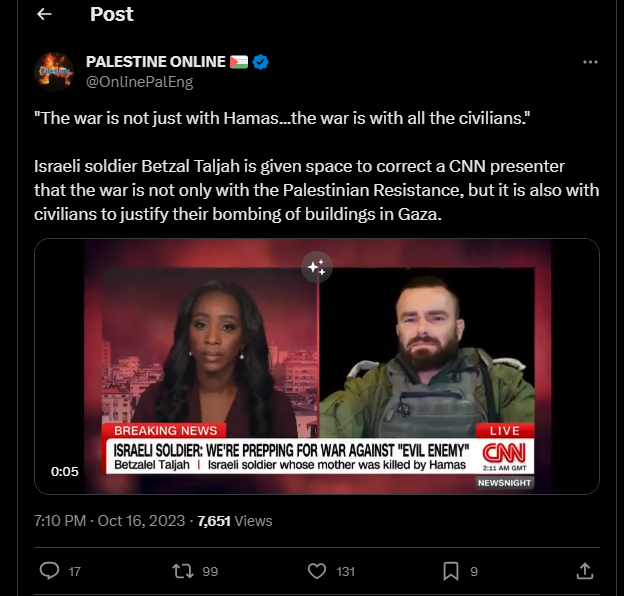Bookmark the post with ribbon icon
This screenshot has width=624, height=596.
tap(451, 571)
